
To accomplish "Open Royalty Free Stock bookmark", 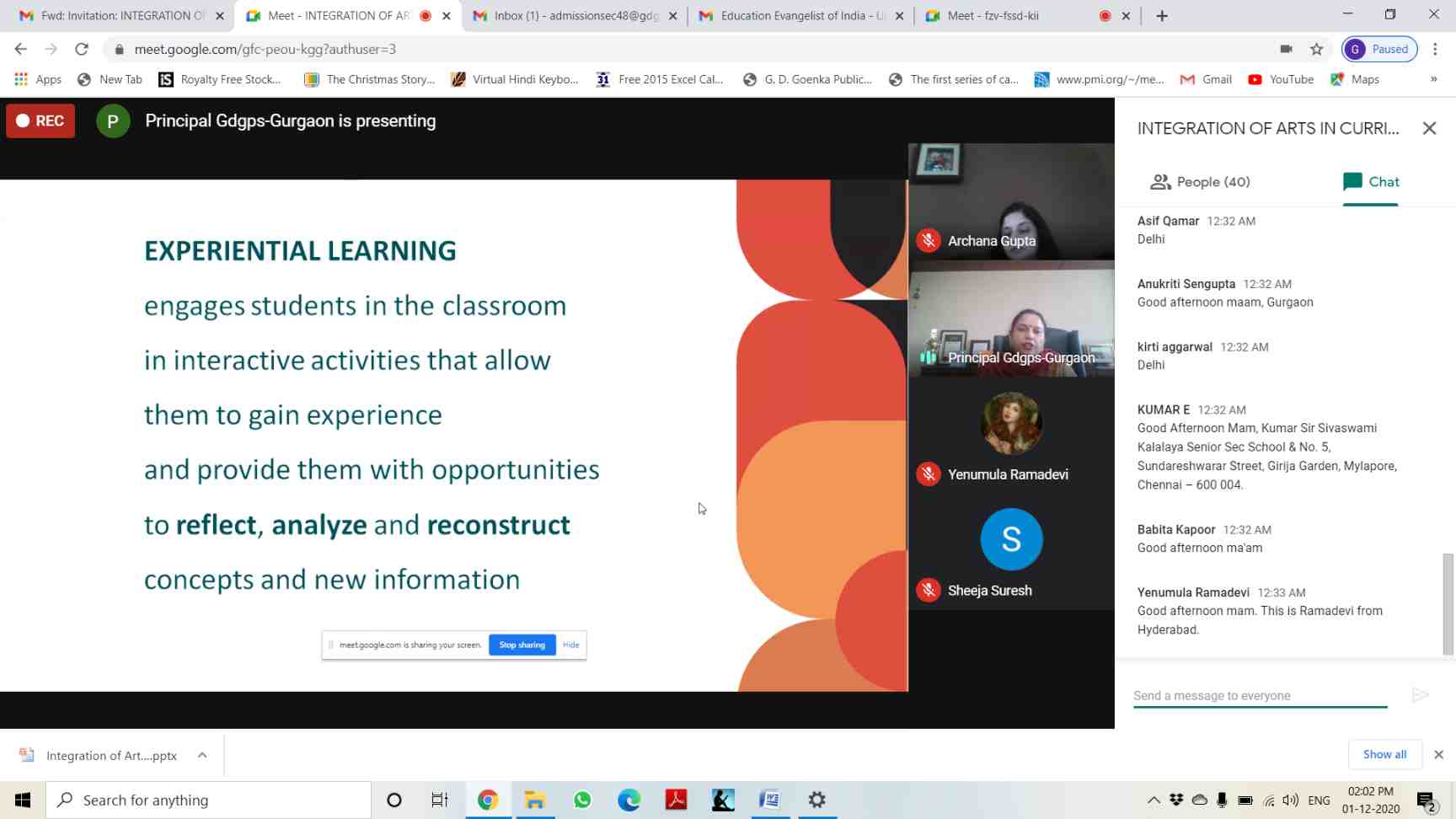I will pos(220,79).
